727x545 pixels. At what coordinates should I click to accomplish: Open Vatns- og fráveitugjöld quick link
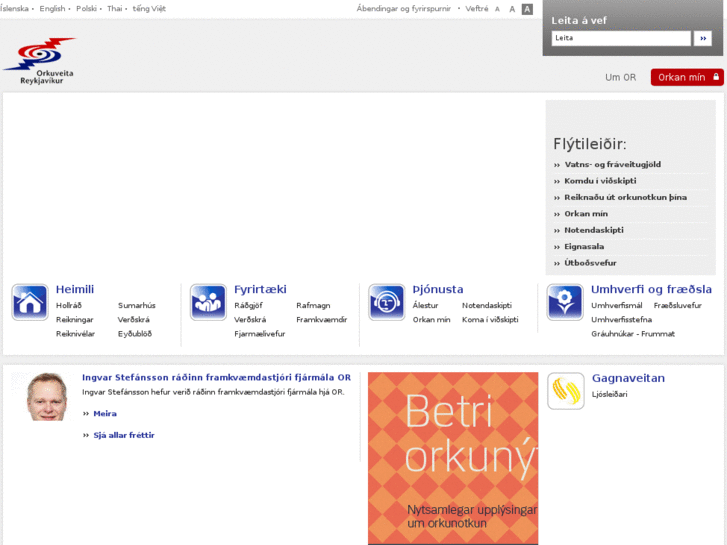click(612, 164)
